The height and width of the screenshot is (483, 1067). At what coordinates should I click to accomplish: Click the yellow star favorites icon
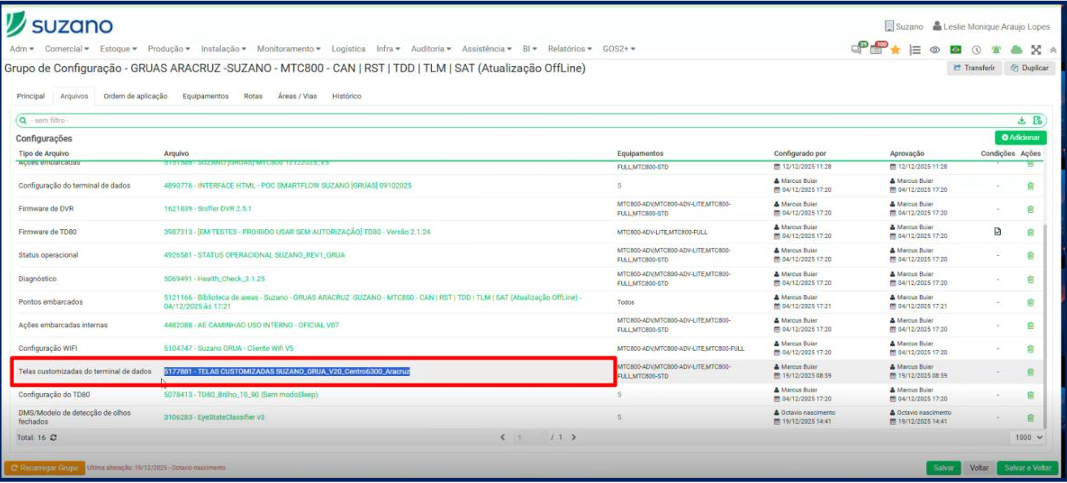pyautogui.click(x=895, y=49)
